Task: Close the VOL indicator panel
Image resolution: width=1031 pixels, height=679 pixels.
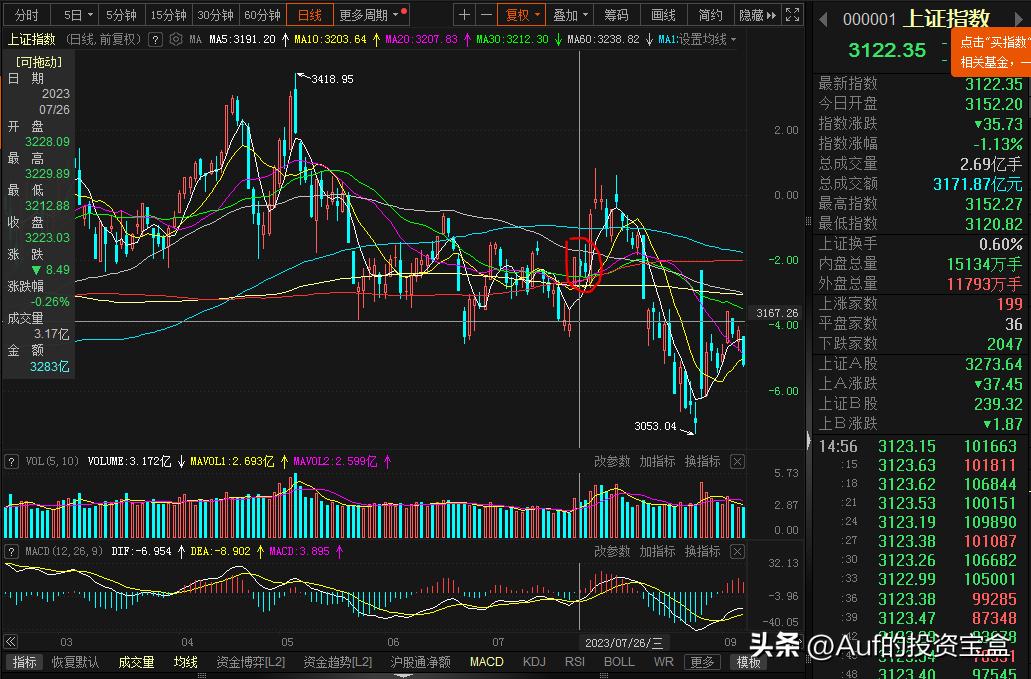Action: click(x=737, y=461)
